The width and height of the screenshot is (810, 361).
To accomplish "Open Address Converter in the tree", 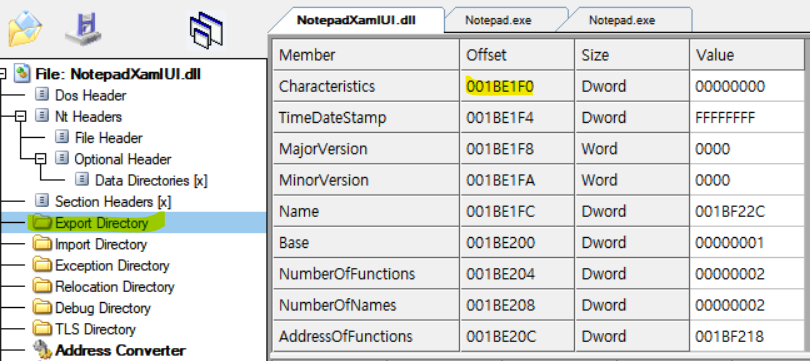I will pyautogui.click(x=120, y=350).
